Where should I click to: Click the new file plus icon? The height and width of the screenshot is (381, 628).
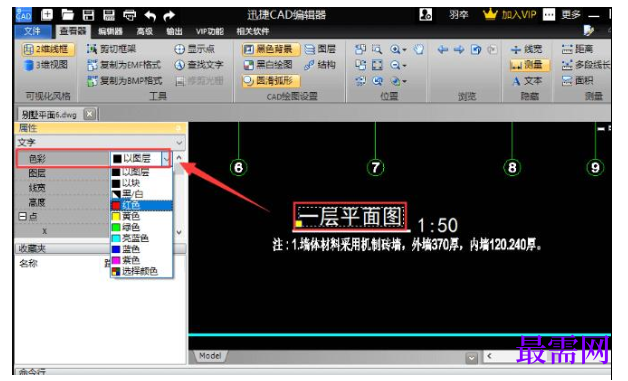pyautogui.click(x=47, y=15)
